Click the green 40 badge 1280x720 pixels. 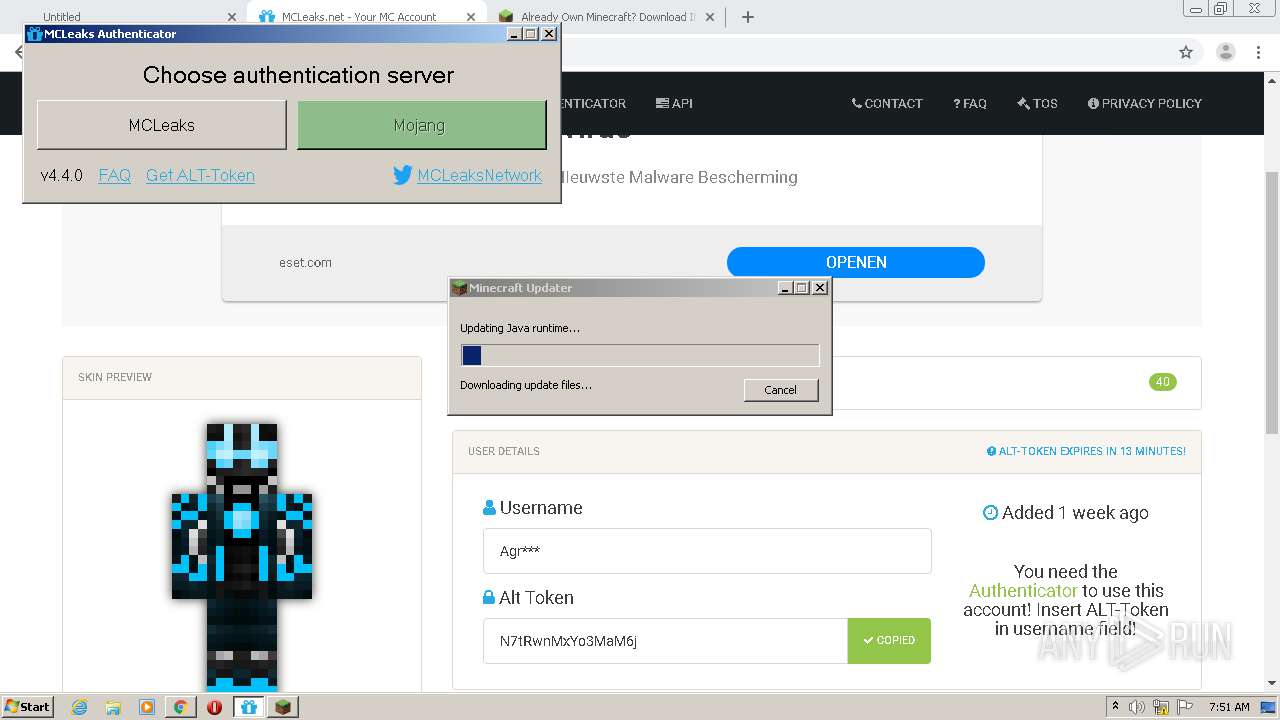point(1163,382)
